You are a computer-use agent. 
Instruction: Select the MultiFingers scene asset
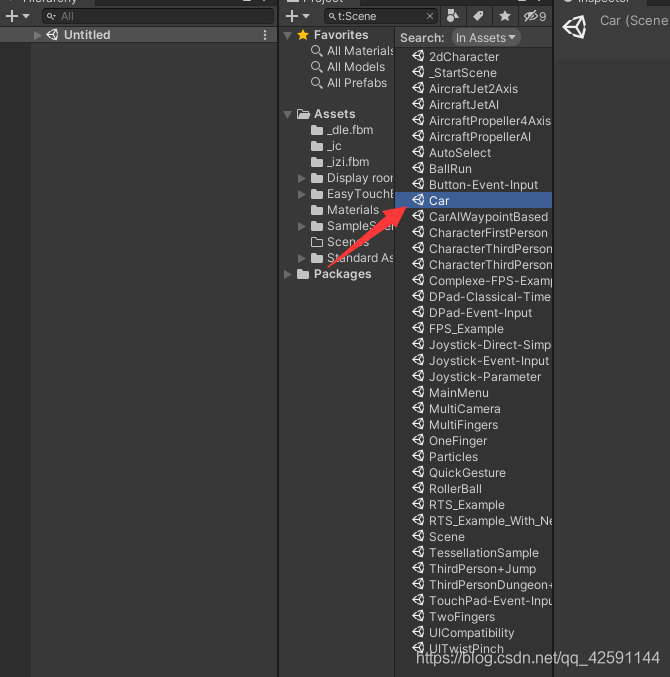(x=473, y=424)
